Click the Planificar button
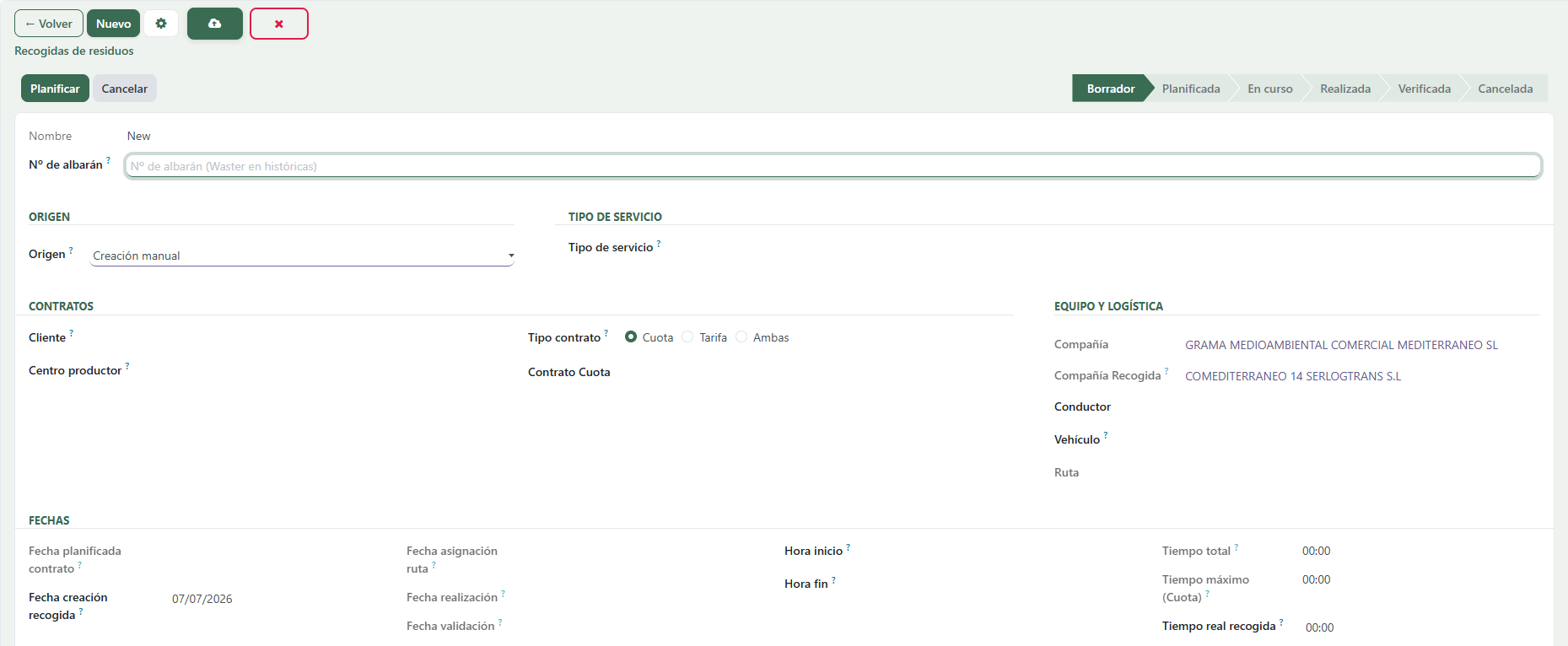This screenshot has width=1568, height=646. click(55, 89)
